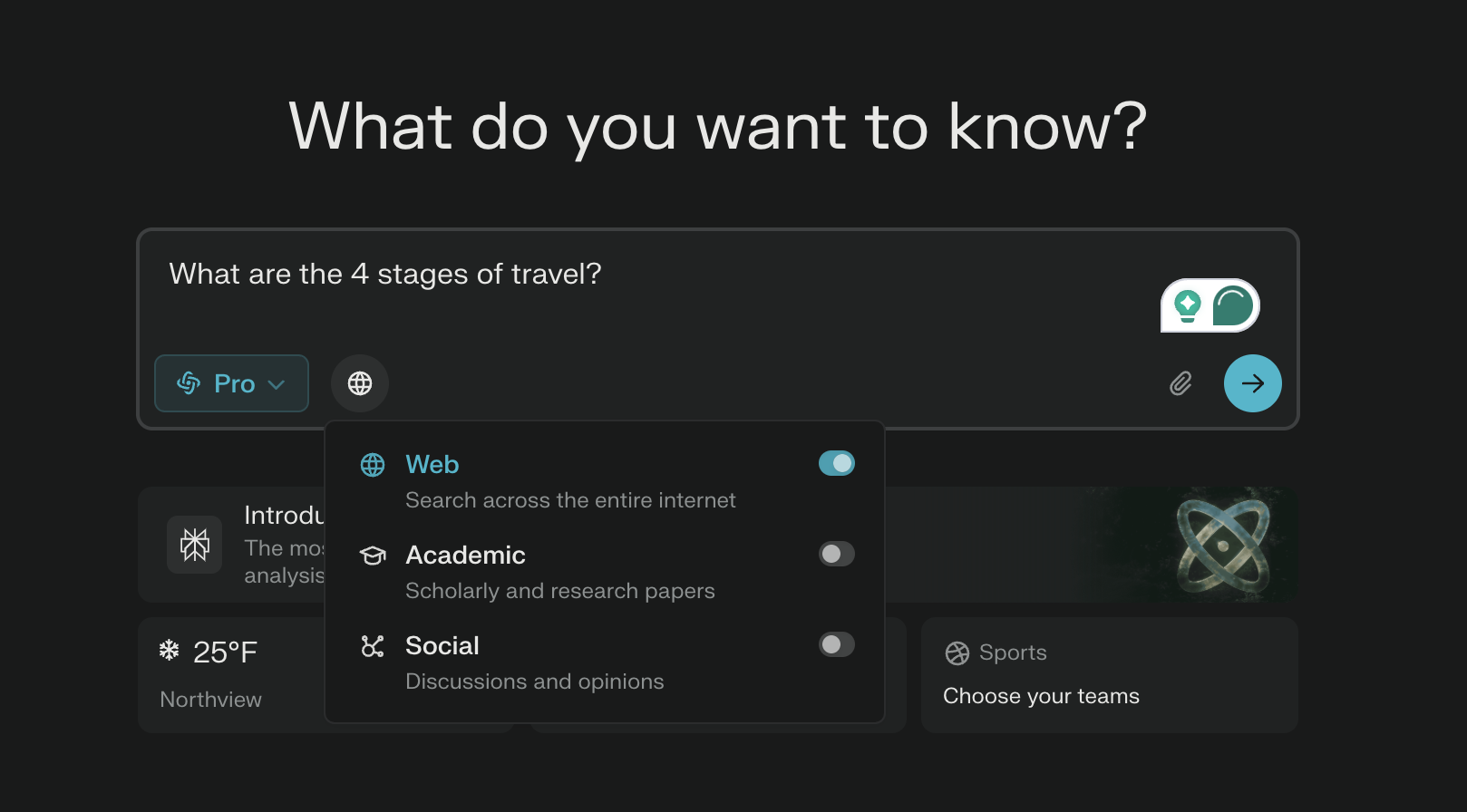This screenshot has width=1467, height=812.
Task: Open the Choose your teams link
Action: click(1041, 696)
